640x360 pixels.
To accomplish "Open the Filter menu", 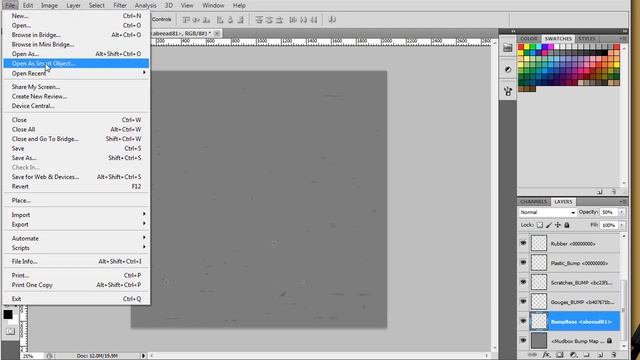I will point(120,5).
